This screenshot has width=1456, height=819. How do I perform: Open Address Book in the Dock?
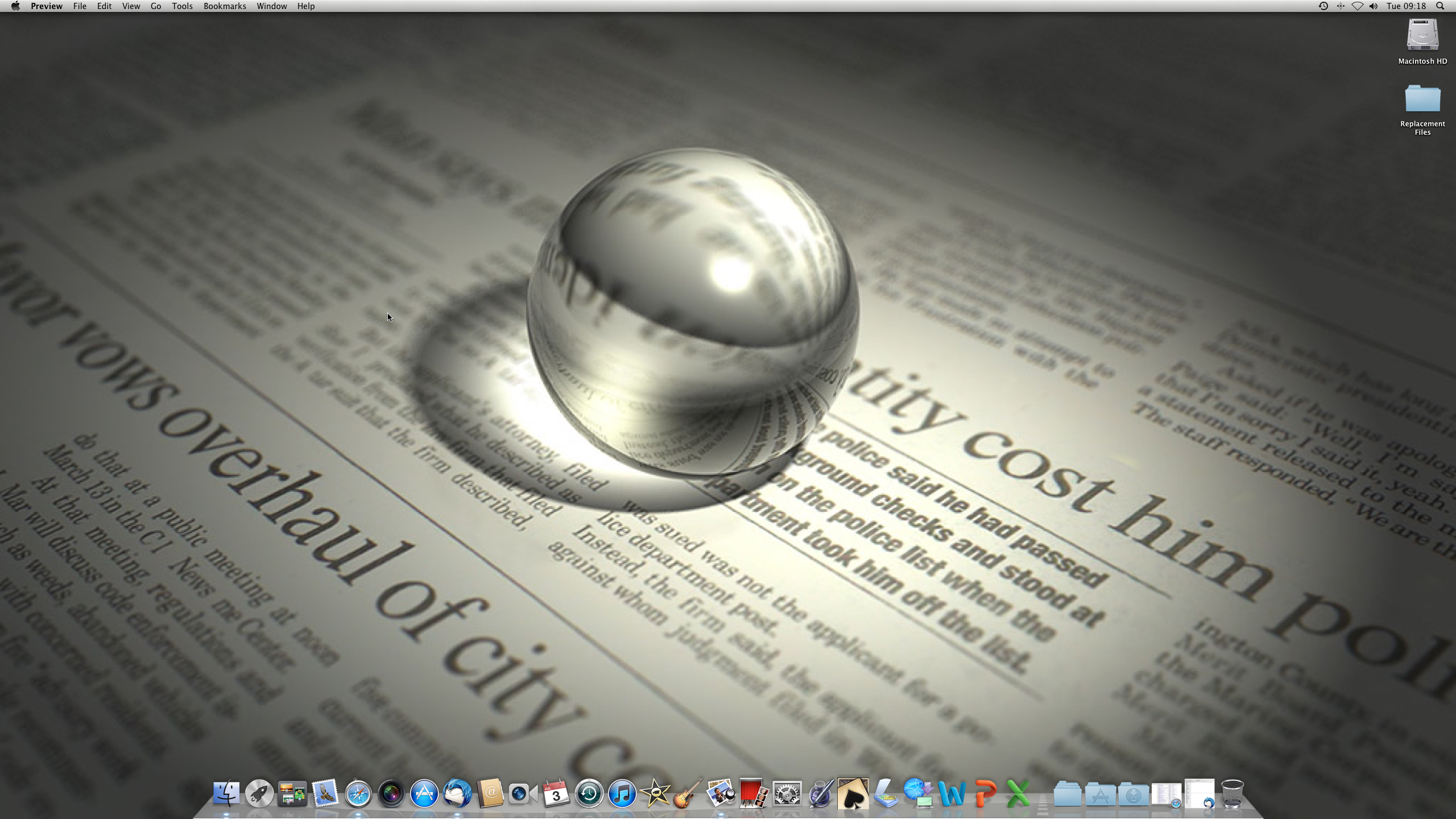tap(490, 793)
